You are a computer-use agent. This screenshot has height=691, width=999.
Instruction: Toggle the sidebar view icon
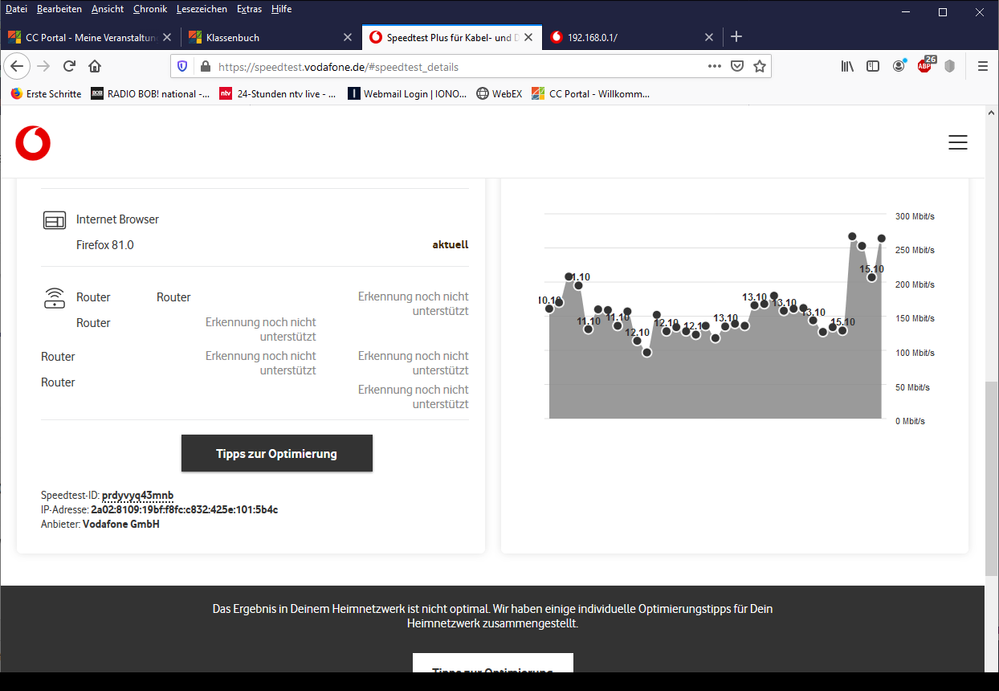point(873,66)
